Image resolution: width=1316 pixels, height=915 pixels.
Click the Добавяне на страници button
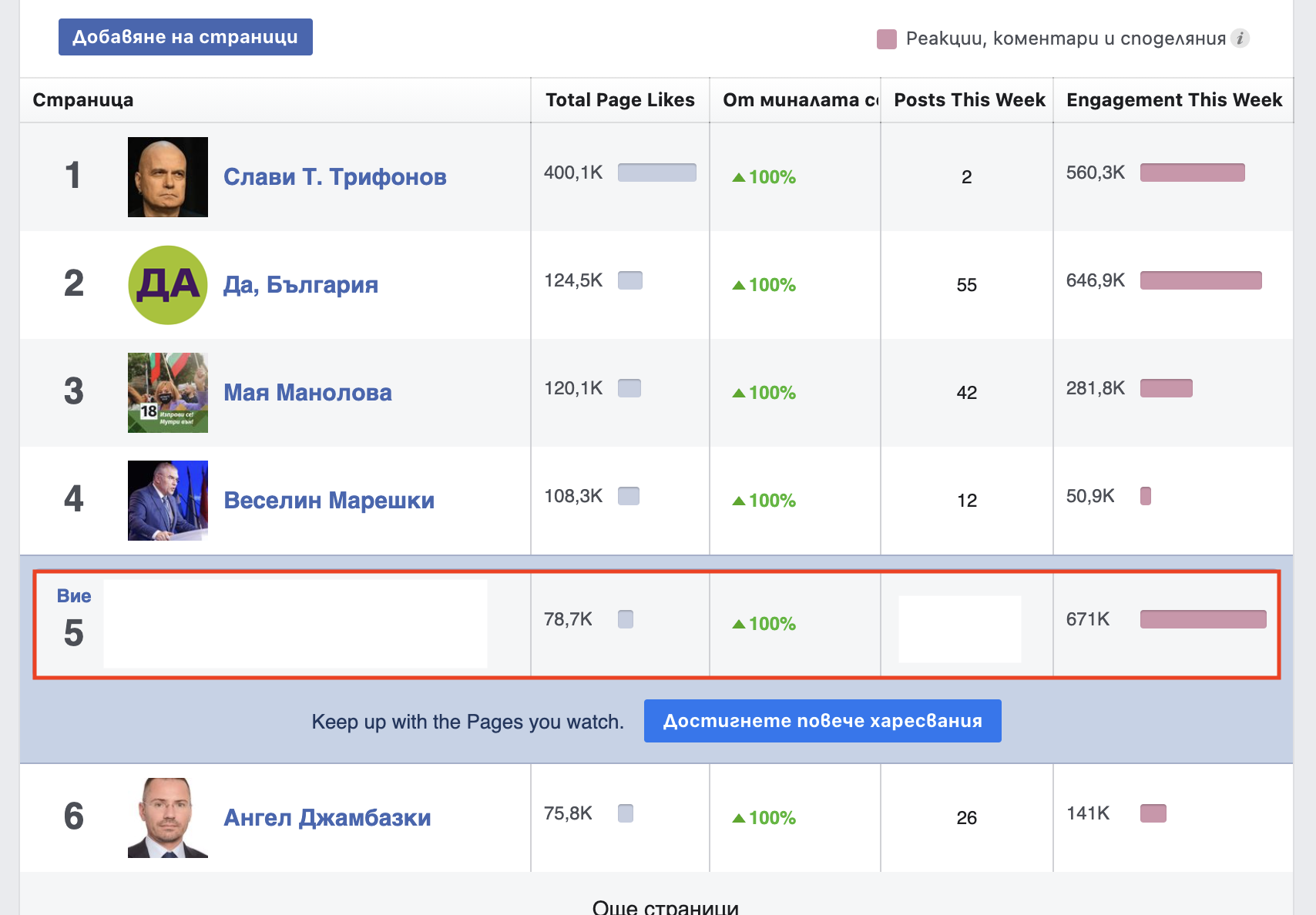click(186, 37)
